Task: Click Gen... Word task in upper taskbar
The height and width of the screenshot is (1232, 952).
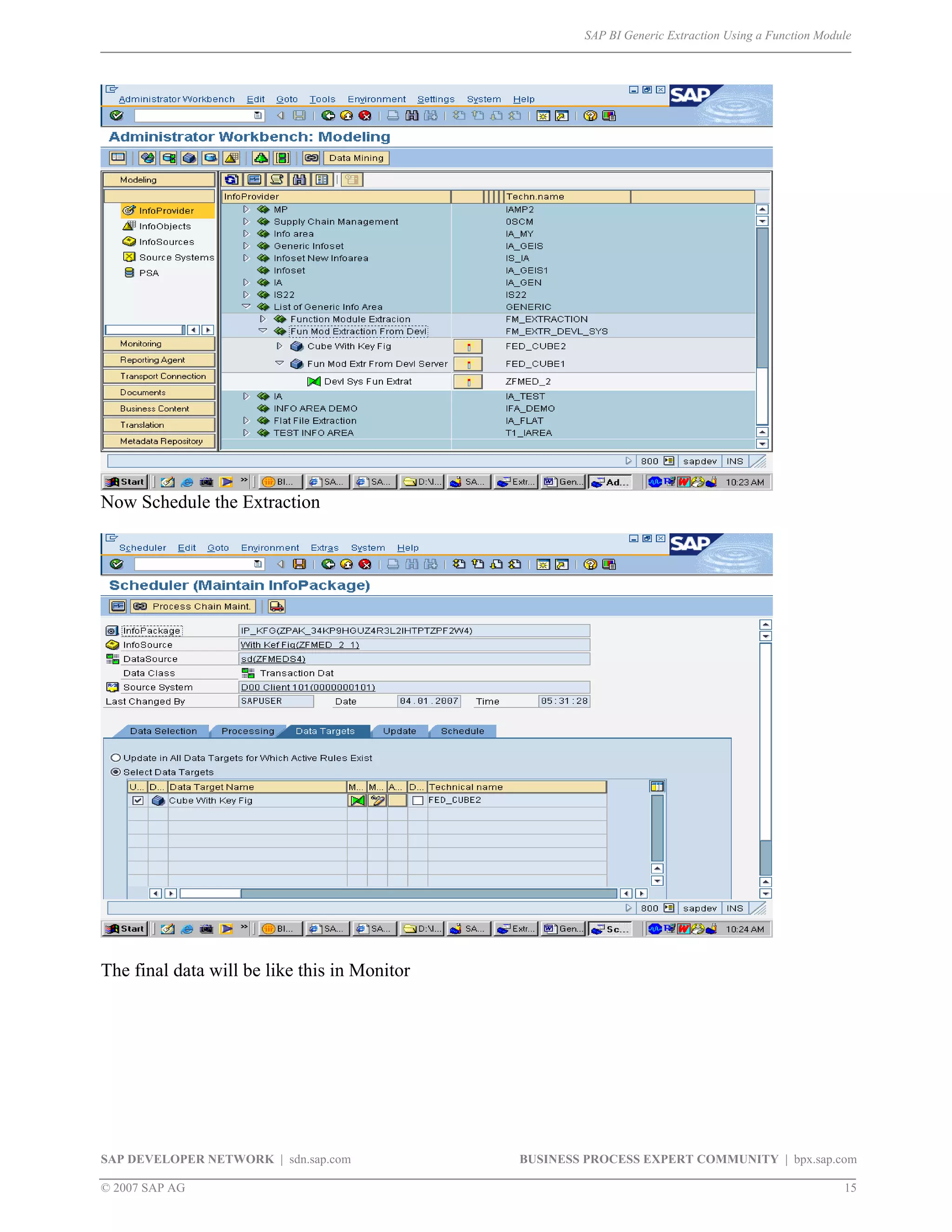Action: tap(563, 482)
